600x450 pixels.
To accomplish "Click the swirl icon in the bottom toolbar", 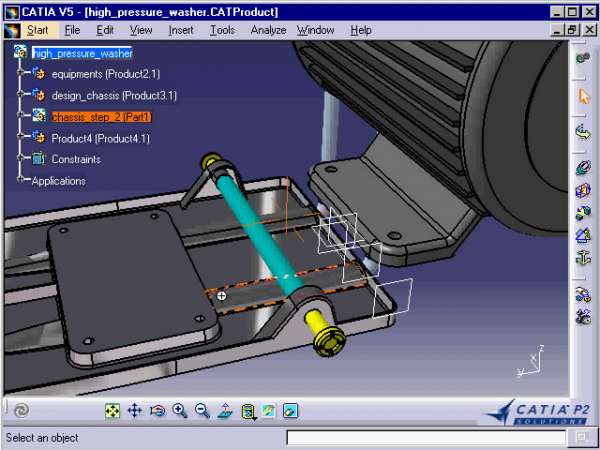I will tap(21, 411).
